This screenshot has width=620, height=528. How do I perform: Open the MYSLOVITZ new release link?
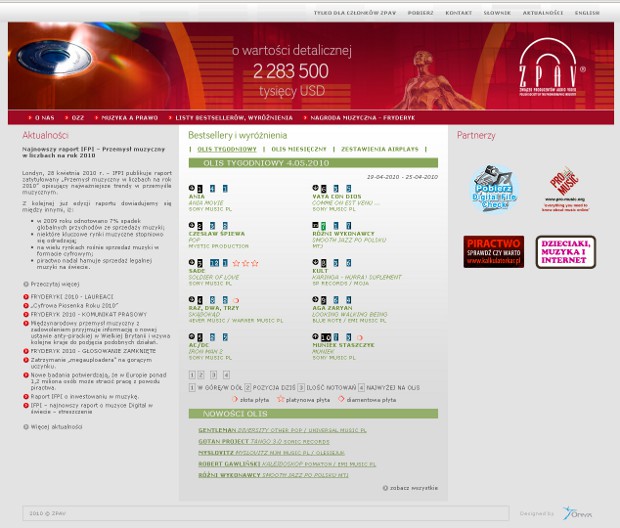point(271,452)
